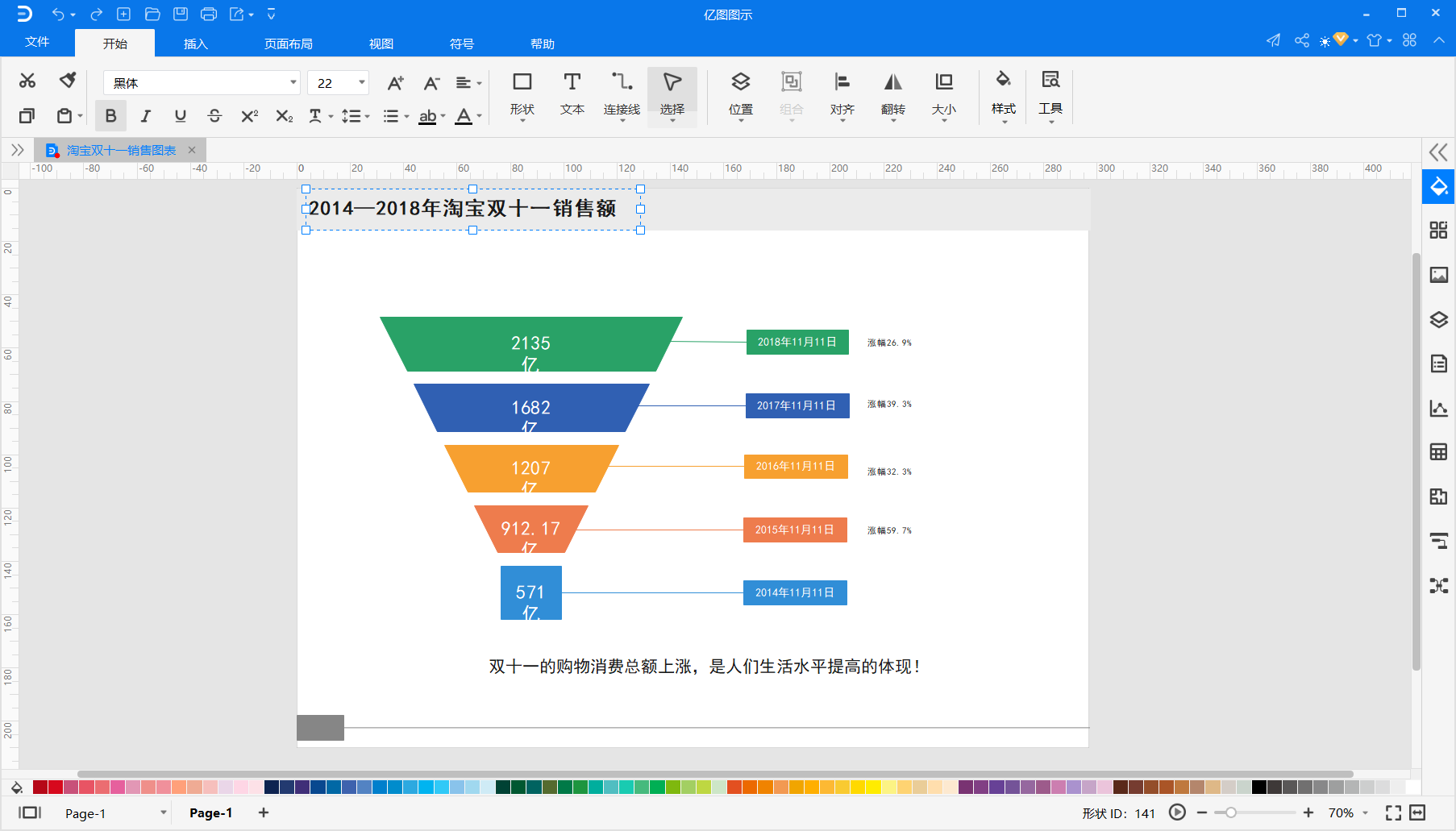Toggle Subscript formatting
This screenshot has width=1456, height=831.
pos(284,116)
